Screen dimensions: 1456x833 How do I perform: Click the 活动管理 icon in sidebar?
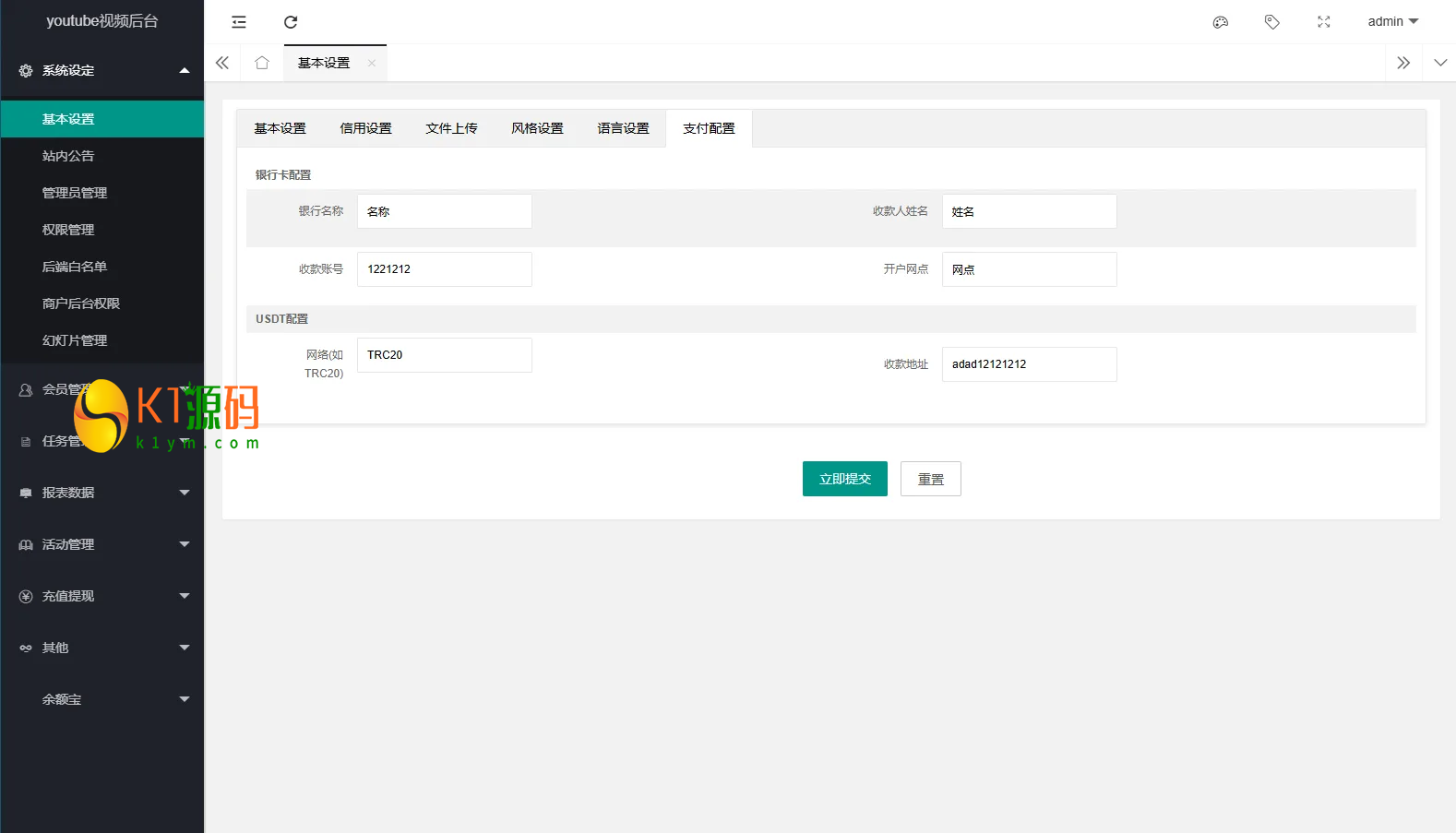tap(26, 545)
